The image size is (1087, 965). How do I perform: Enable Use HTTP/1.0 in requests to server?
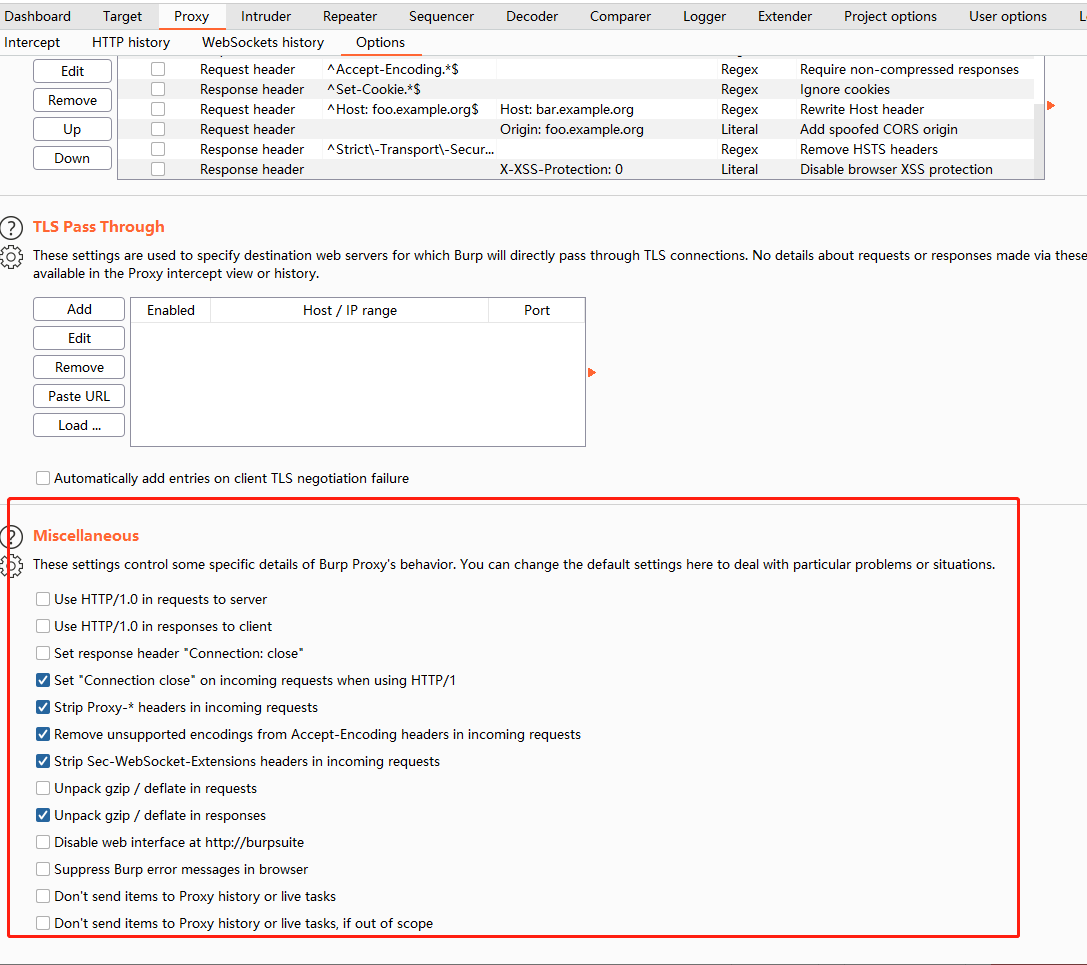click(x=43, y=600)
